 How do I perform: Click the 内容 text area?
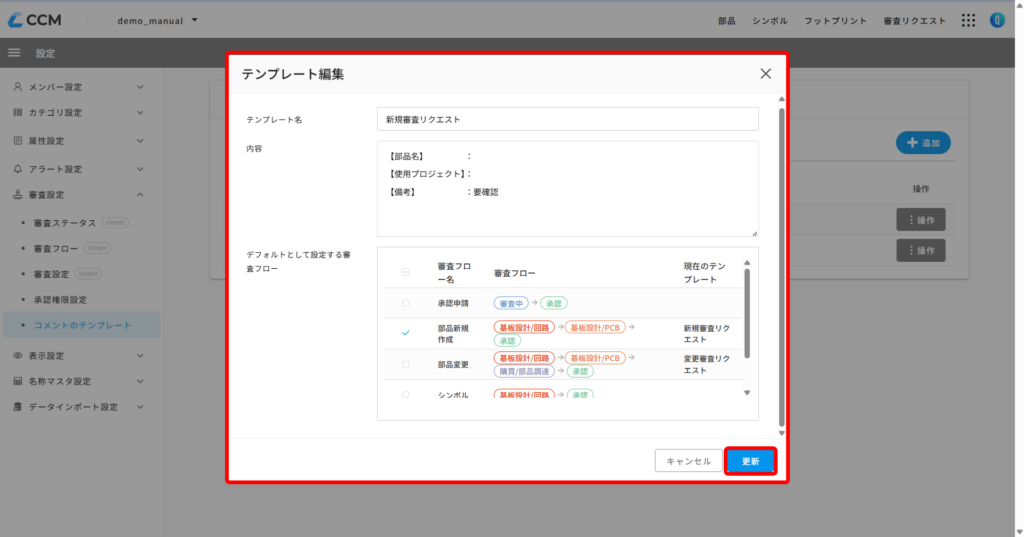click(x=568, y=189)
